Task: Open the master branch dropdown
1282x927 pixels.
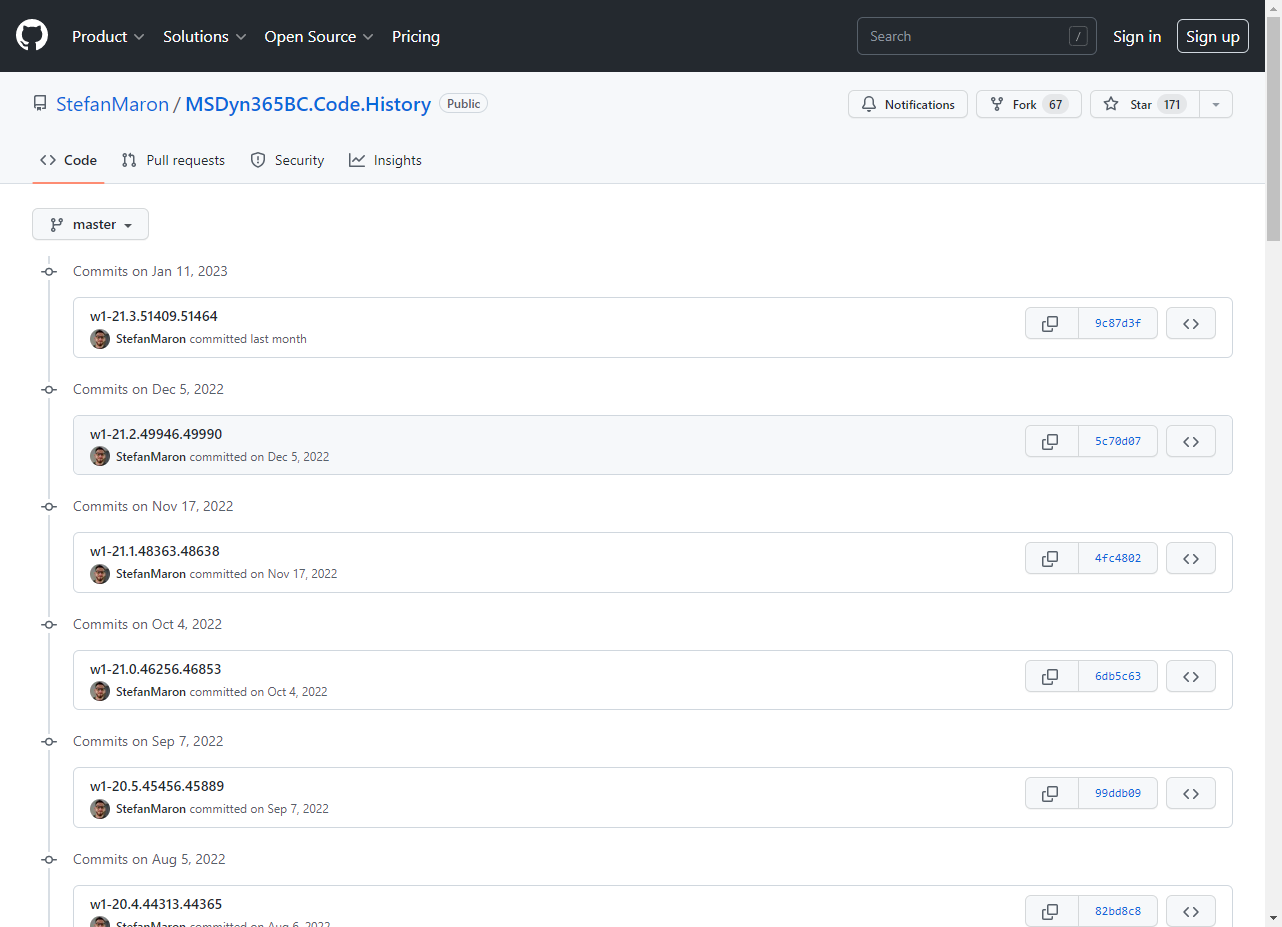Action: 91,225
